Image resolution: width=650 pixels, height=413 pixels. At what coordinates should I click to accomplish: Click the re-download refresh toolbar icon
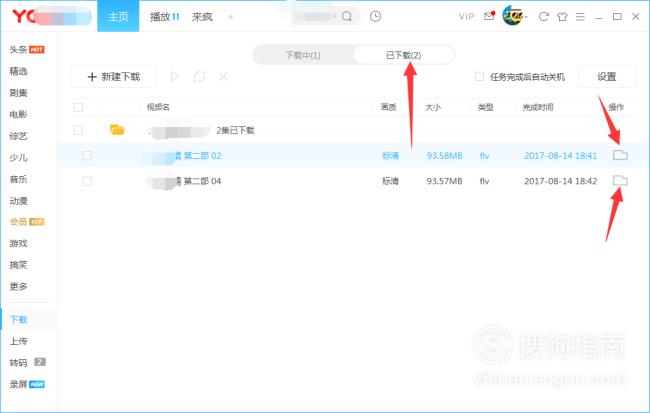click(x=199, y=76)
